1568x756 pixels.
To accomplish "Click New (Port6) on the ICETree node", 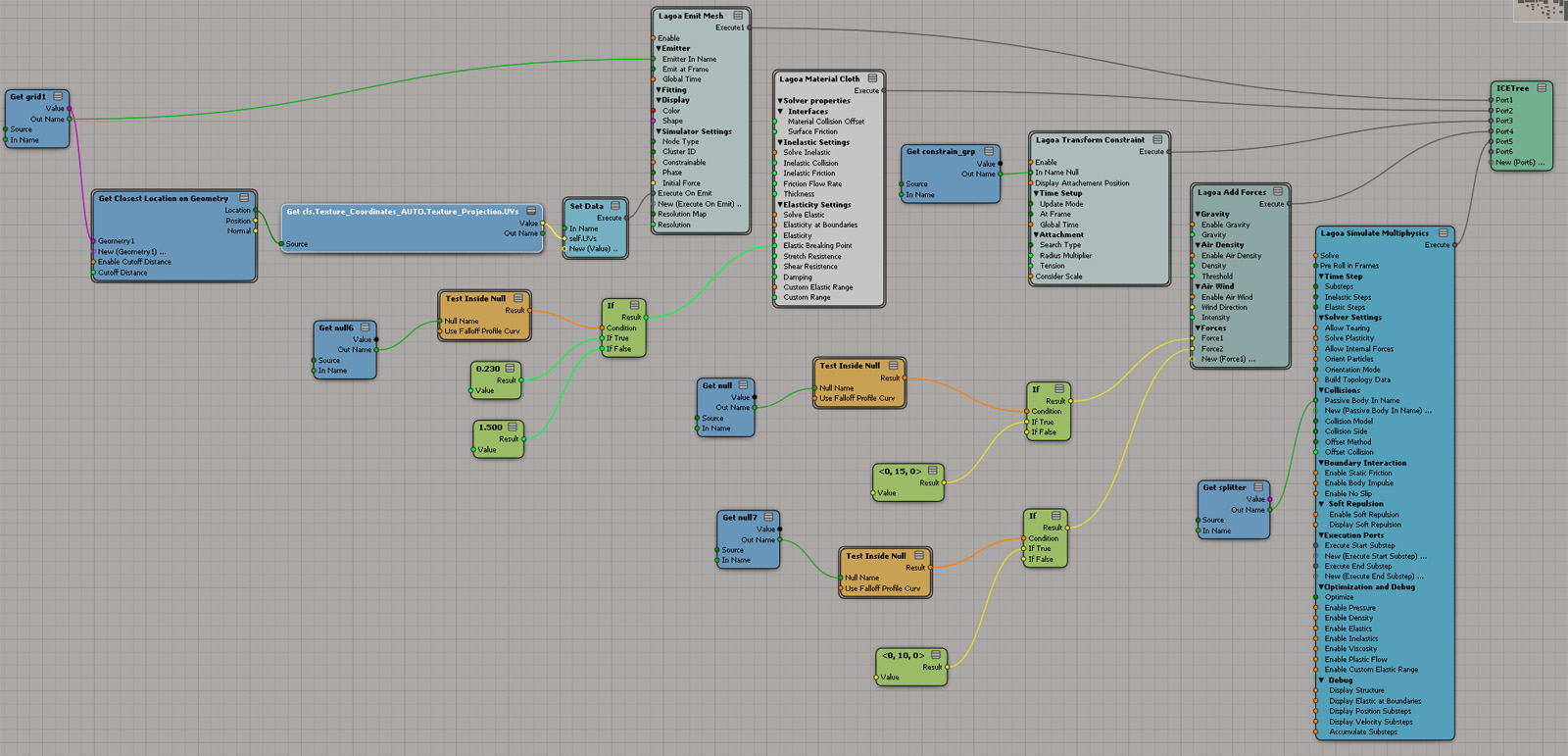I will point(1519,163).
